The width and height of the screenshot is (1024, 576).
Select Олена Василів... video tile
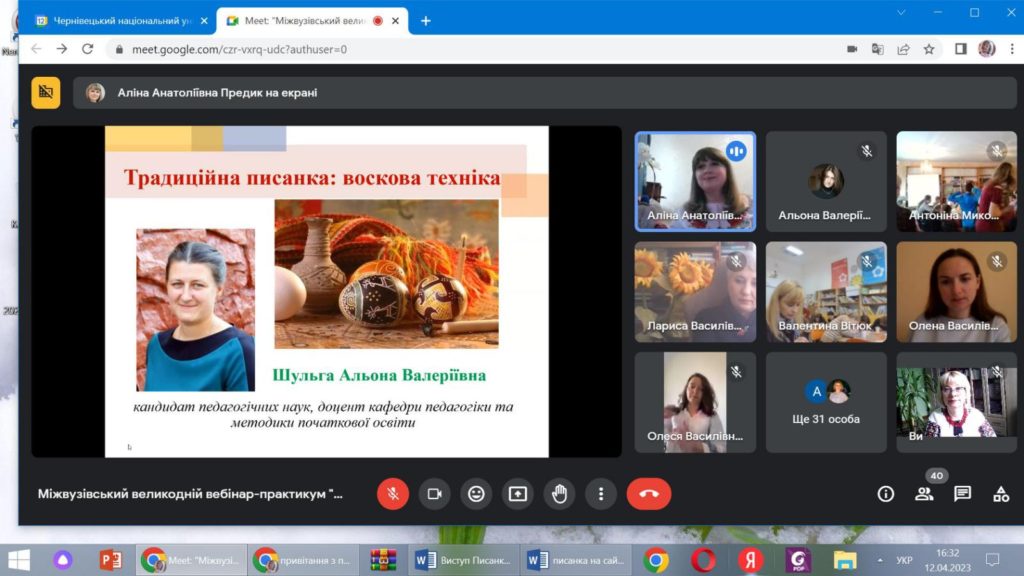coord(956,292)
